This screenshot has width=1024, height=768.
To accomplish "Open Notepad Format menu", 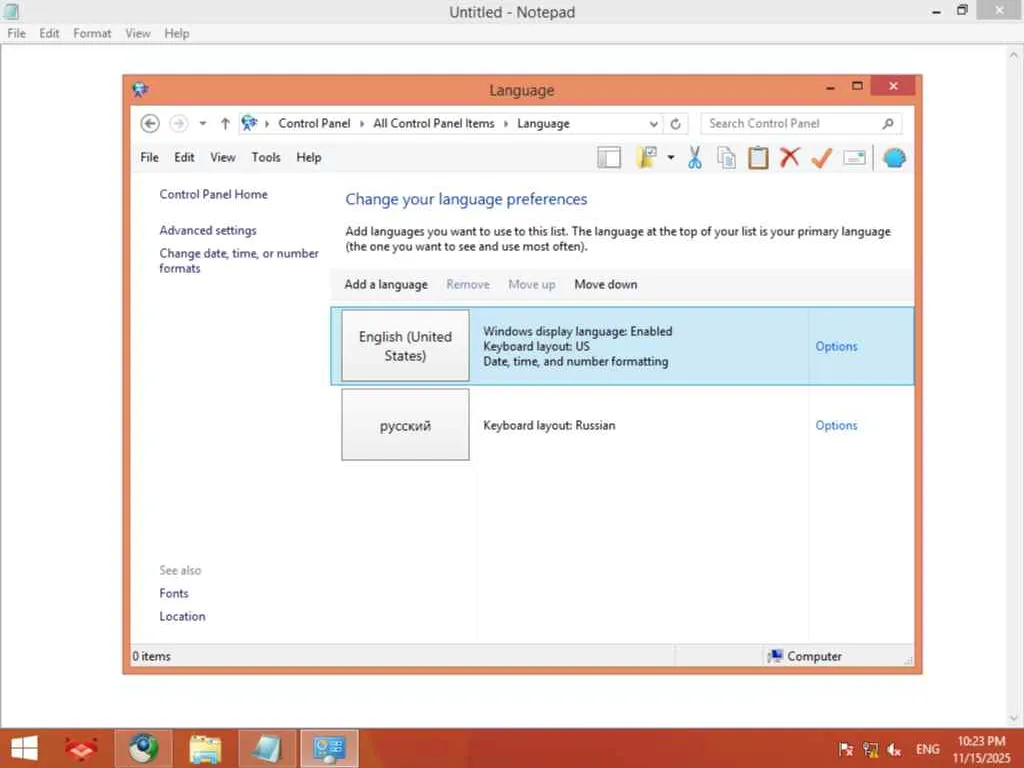I will pyautogui.click(x=92, y=33).
